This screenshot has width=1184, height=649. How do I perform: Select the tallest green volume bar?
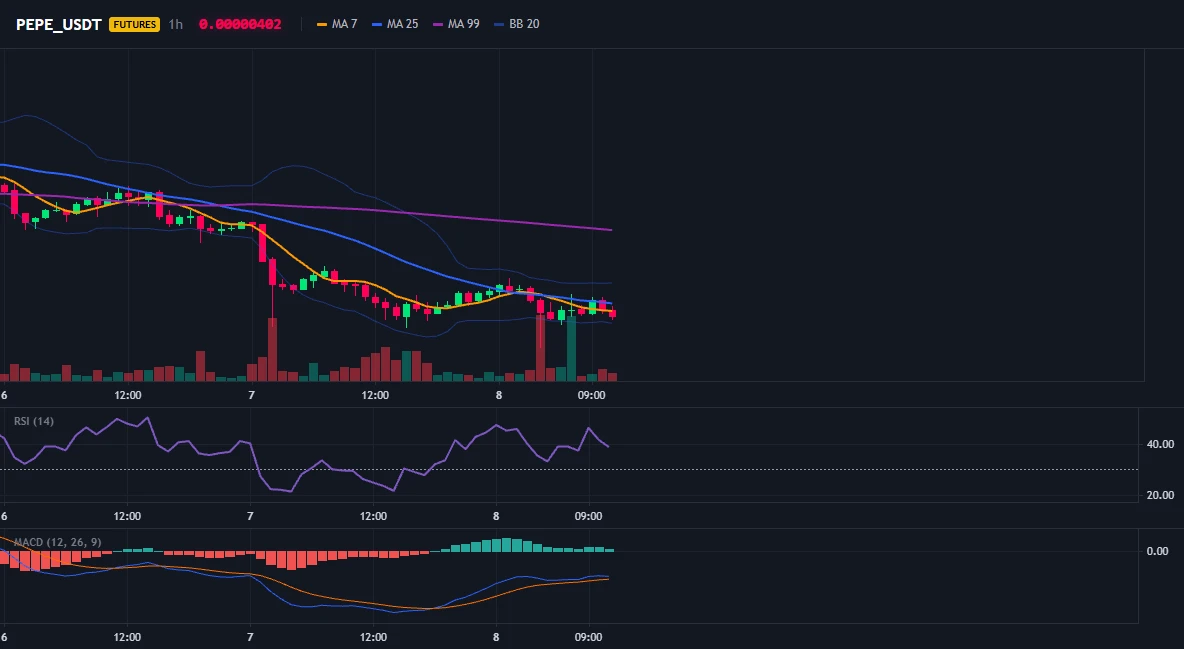coord(572,348)
